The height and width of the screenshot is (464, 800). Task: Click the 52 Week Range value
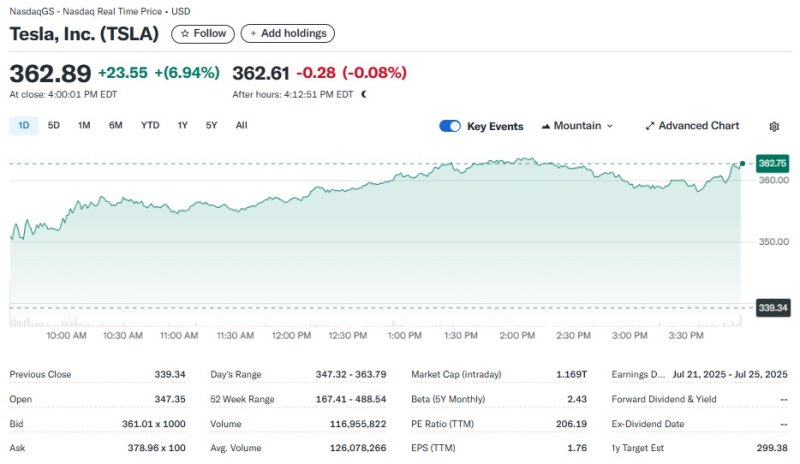coord(351,399)
